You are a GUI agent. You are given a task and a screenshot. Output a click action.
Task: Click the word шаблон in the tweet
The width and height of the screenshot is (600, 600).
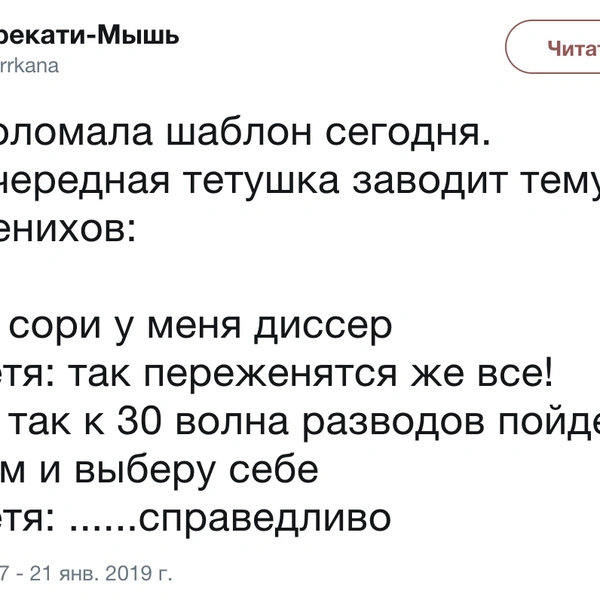[x=239, y=132]
